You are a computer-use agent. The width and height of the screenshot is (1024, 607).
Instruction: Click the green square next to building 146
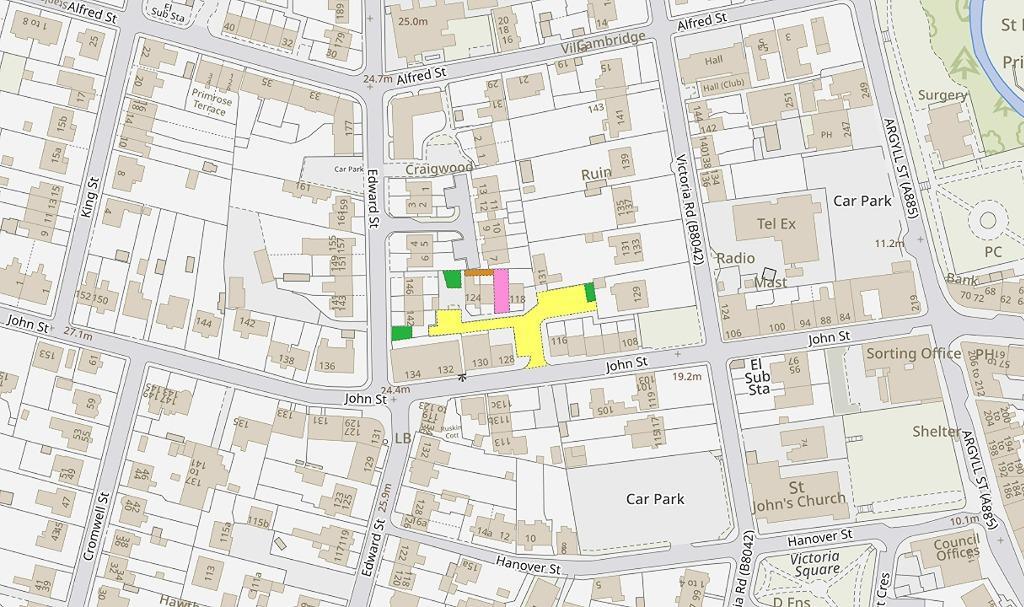452,279
